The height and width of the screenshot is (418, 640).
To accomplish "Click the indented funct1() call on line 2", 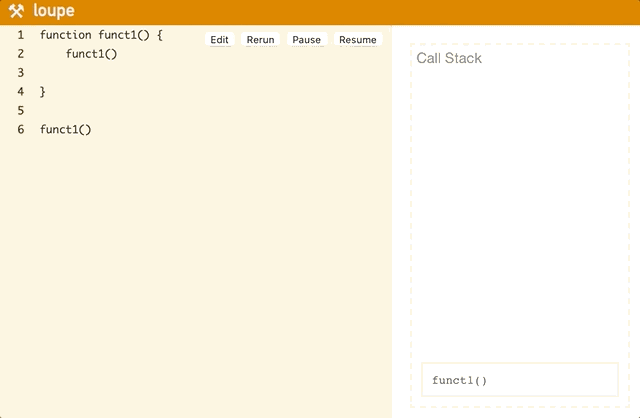I will [91, 54].
